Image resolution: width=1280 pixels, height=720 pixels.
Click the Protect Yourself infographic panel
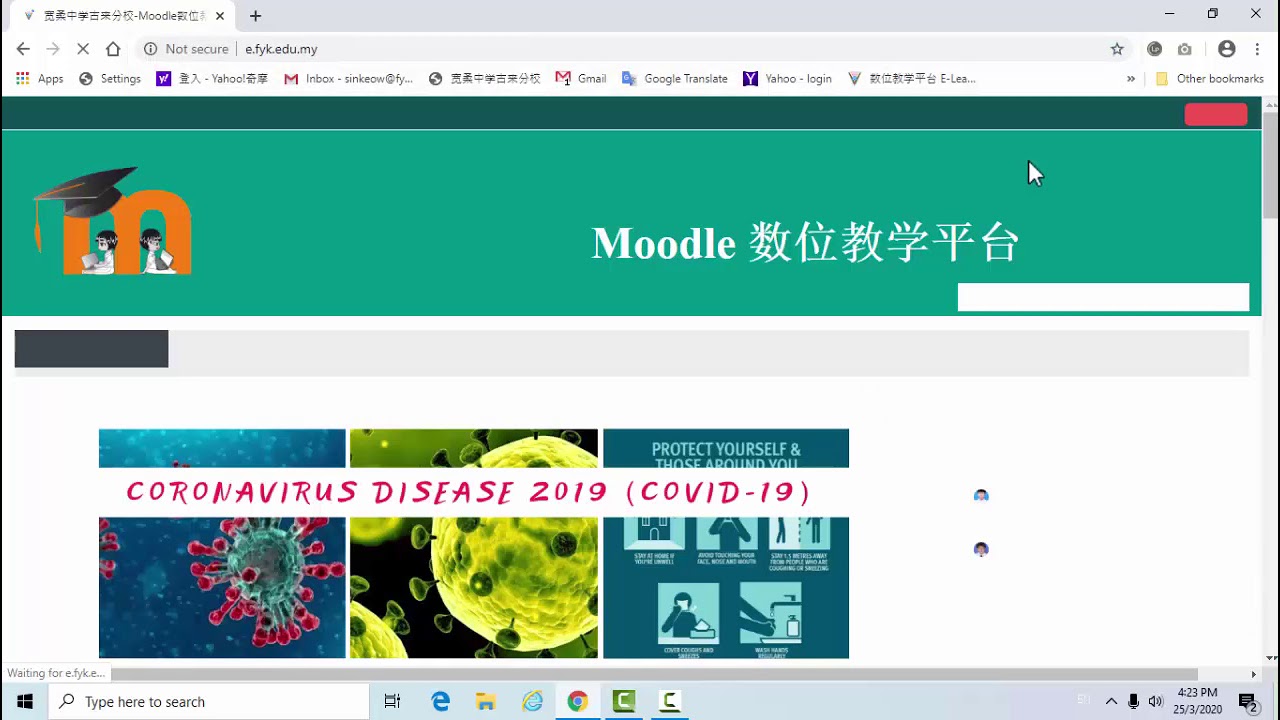[726, 544]
